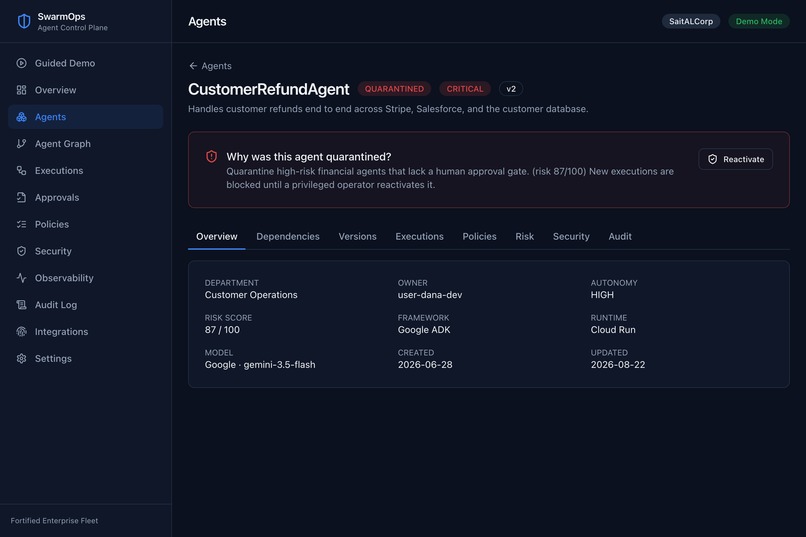Click the Integrations icon in sidebar
The image size is (806, 537).
21,331
